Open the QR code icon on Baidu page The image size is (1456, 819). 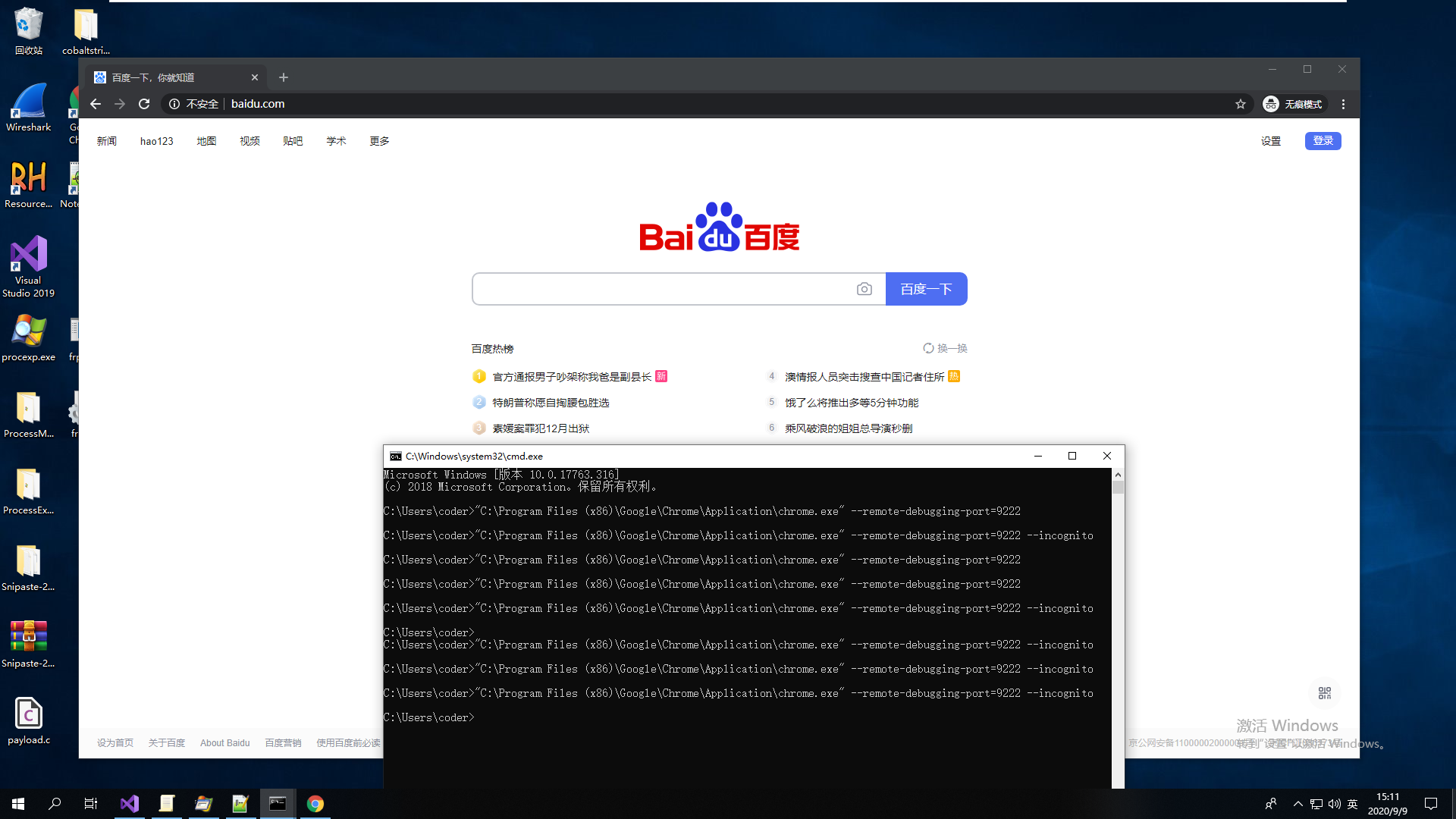click(1325, 693)
